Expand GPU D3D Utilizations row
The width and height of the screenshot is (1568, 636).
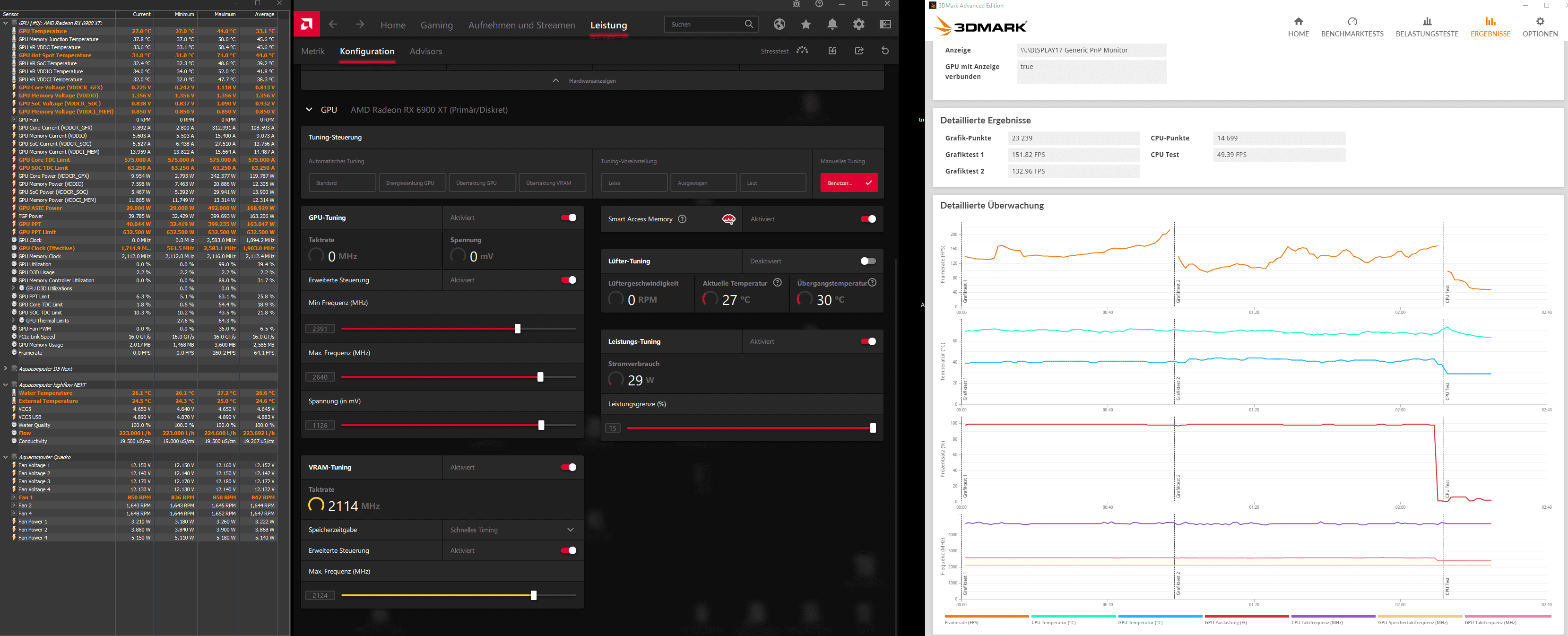(13, 288)
